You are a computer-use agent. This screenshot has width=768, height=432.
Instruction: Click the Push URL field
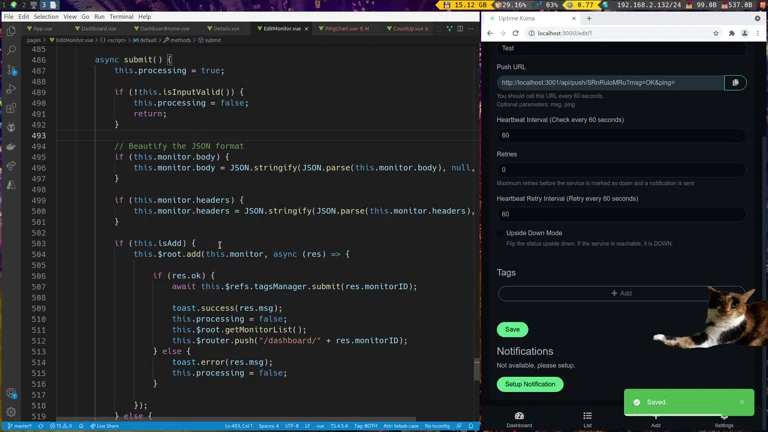tap(610, 83)
